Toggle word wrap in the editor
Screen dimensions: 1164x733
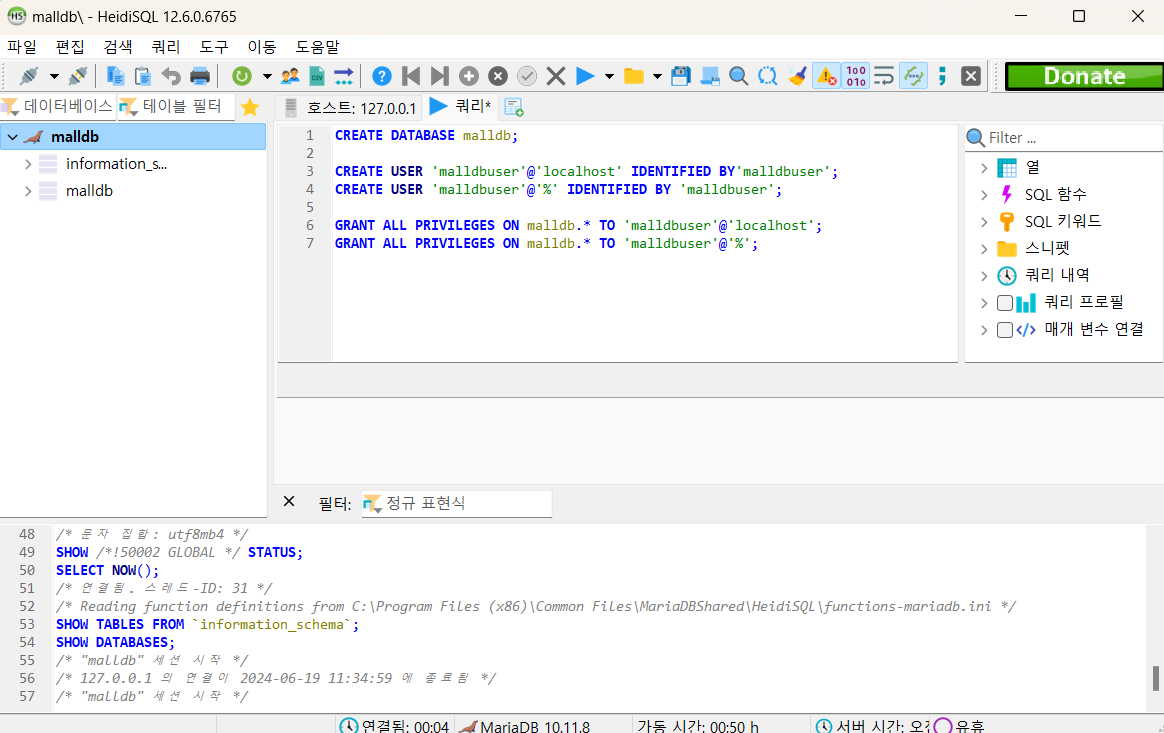point(884,76)
